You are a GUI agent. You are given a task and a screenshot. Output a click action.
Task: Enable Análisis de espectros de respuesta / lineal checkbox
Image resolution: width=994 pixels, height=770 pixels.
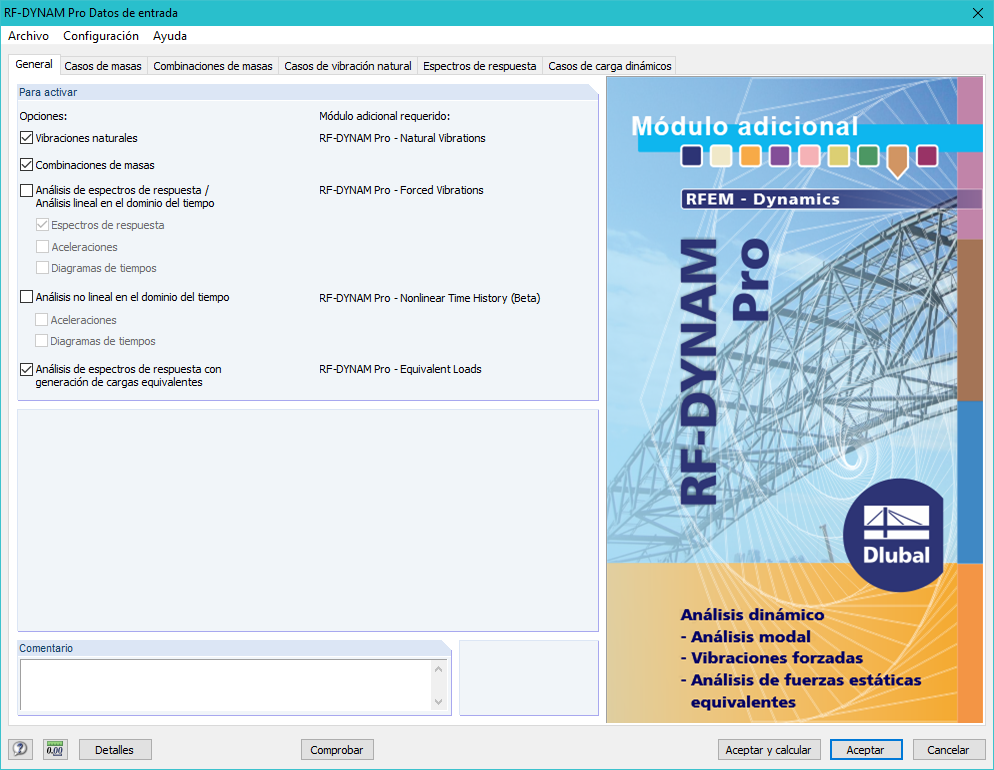[x=27, y=190]
